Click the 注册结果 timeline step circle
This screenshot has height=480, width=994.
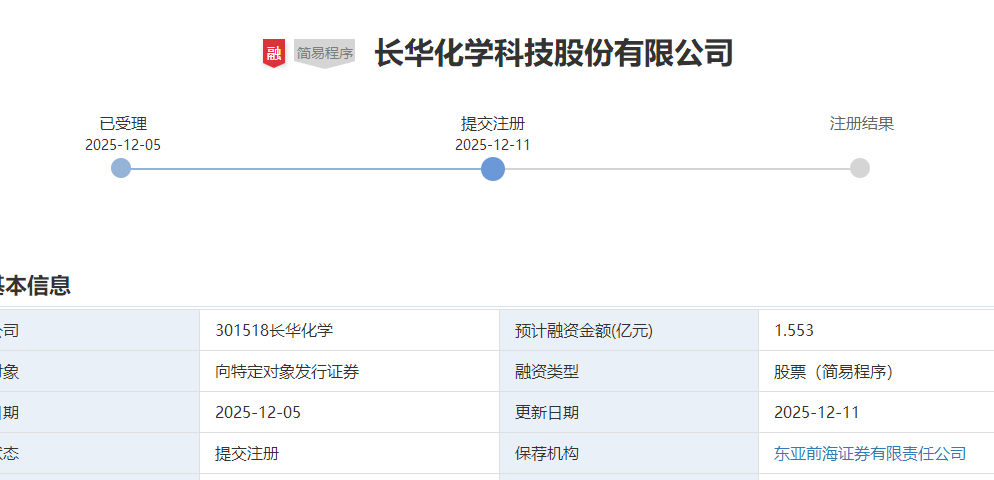tap(860, 168)
